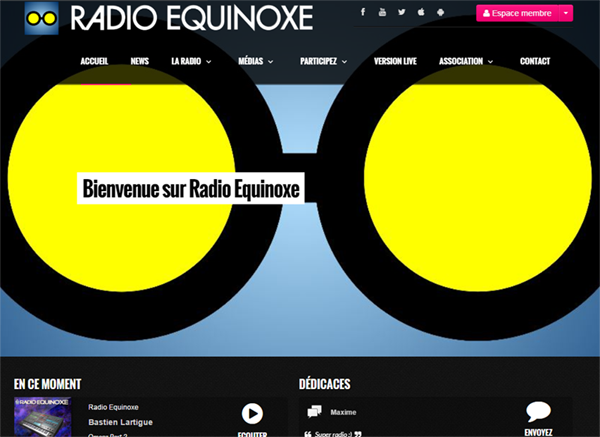Expand the Médias chevron
The width and height of the screenshot is (600, 437).
coord(271,62)
